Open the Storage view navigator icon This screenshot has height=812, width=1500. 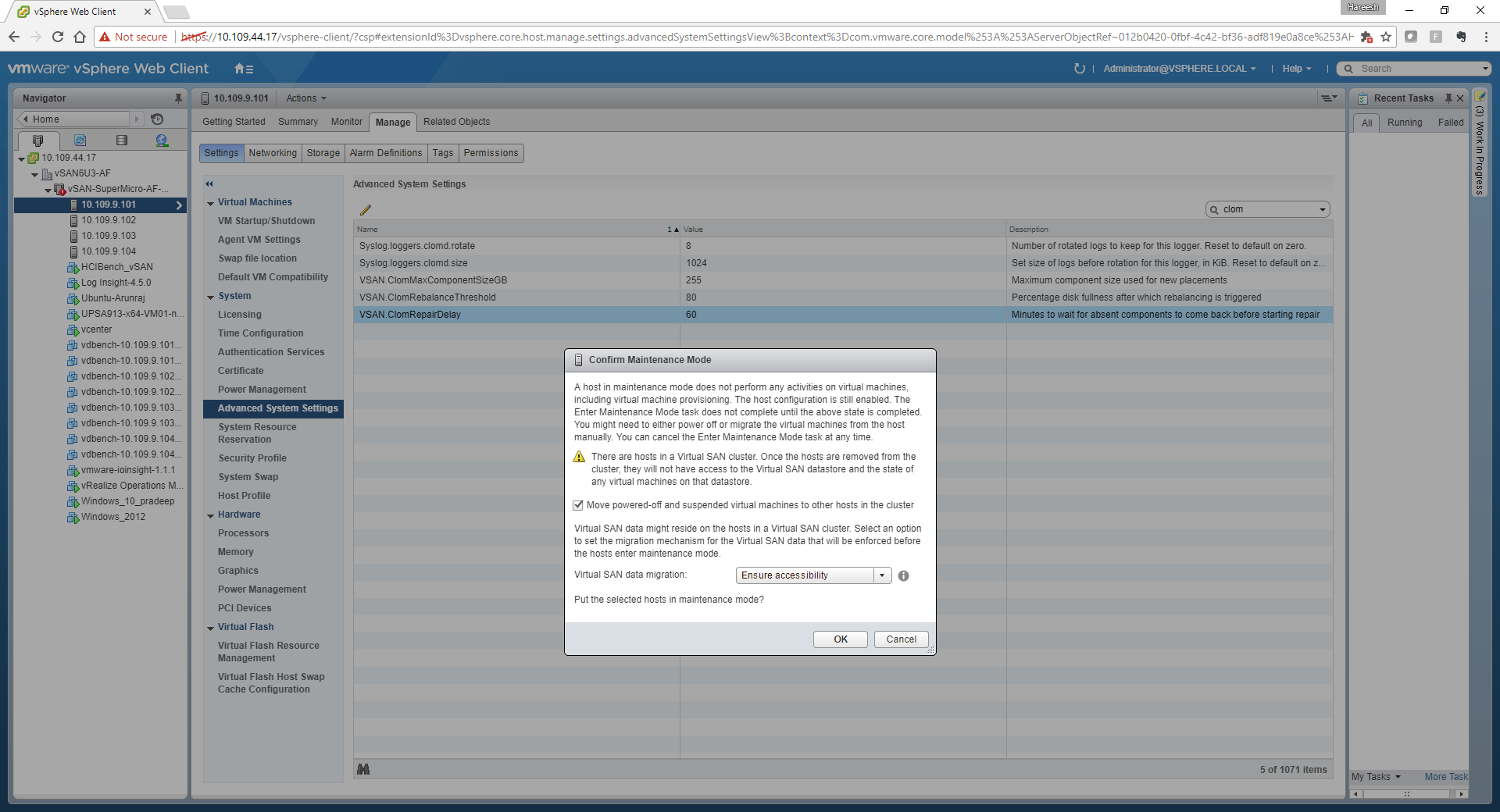[x=121, y=141]
